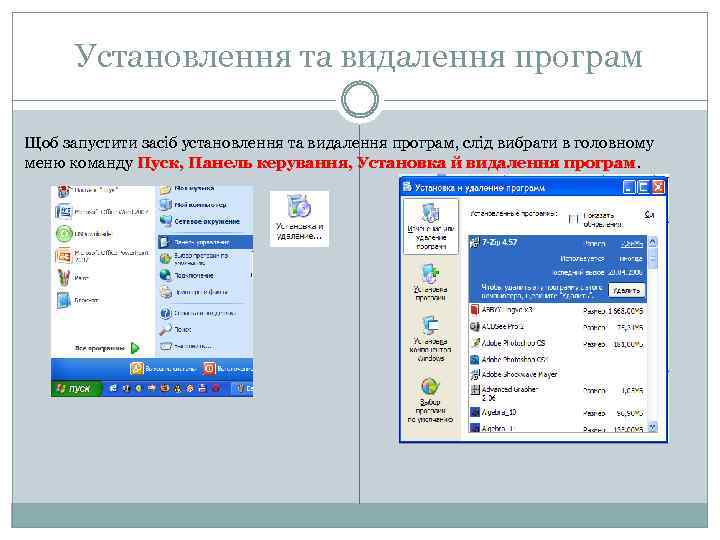Screen dimensions: 720x540
Task: Click the program list scrollbar thumb
Action: (x=652, y=259)
